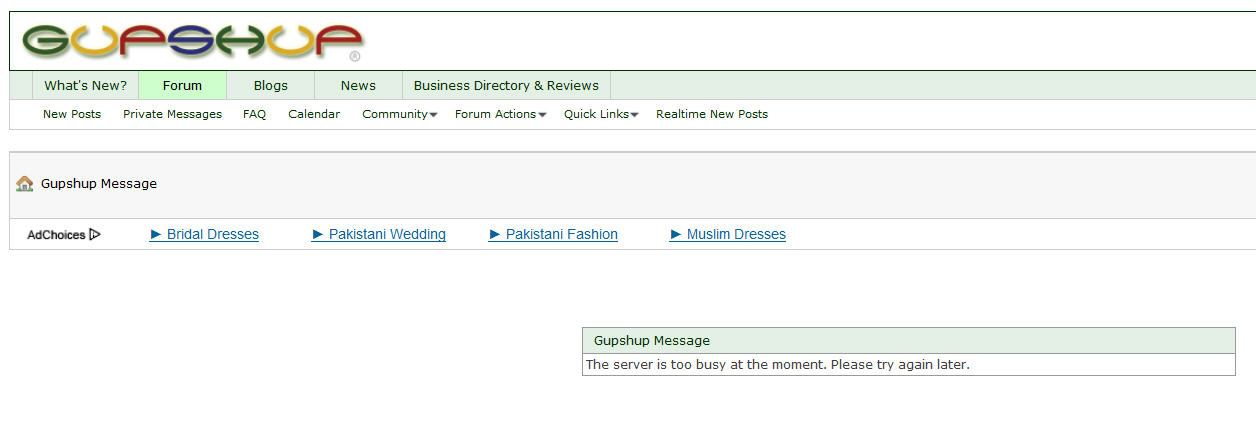1256x423 pixels.
Task: Open the FAQ page
Action: click(254, 114)
